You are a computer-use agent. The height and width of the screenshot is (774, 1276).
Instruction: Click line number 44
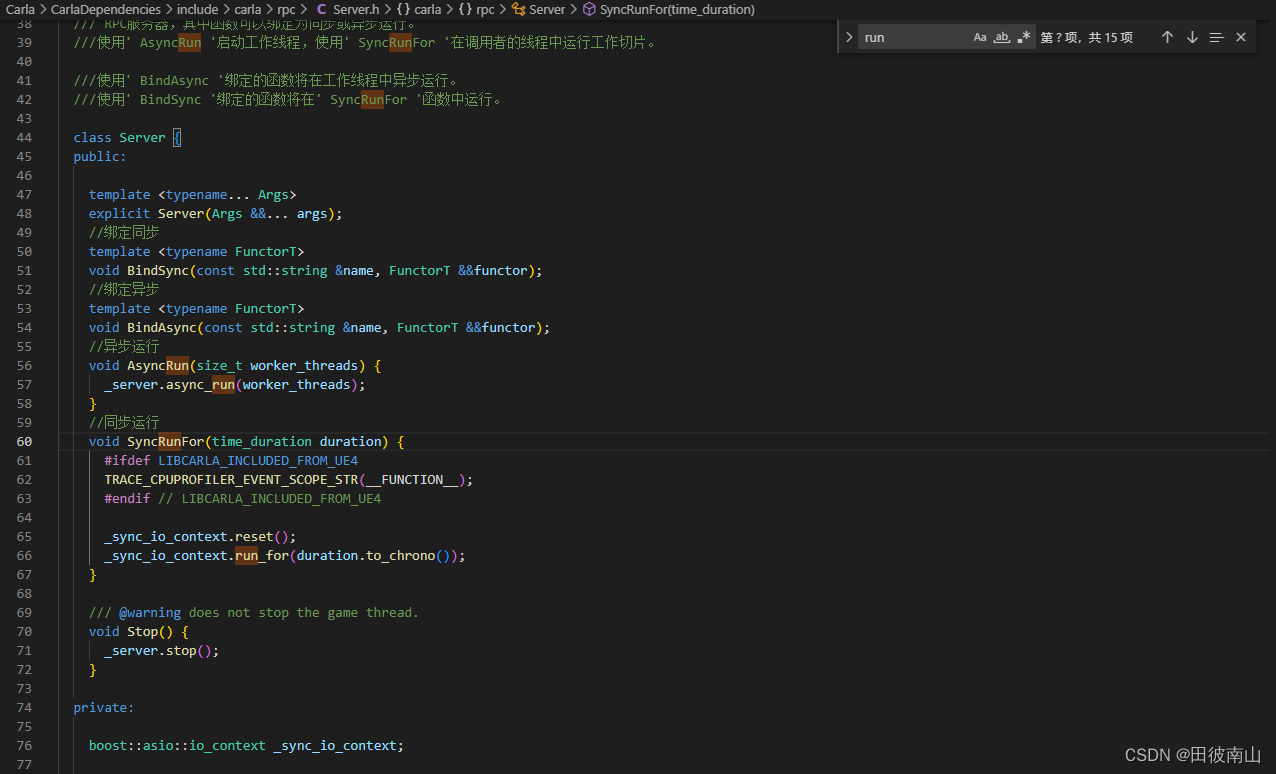25,137
